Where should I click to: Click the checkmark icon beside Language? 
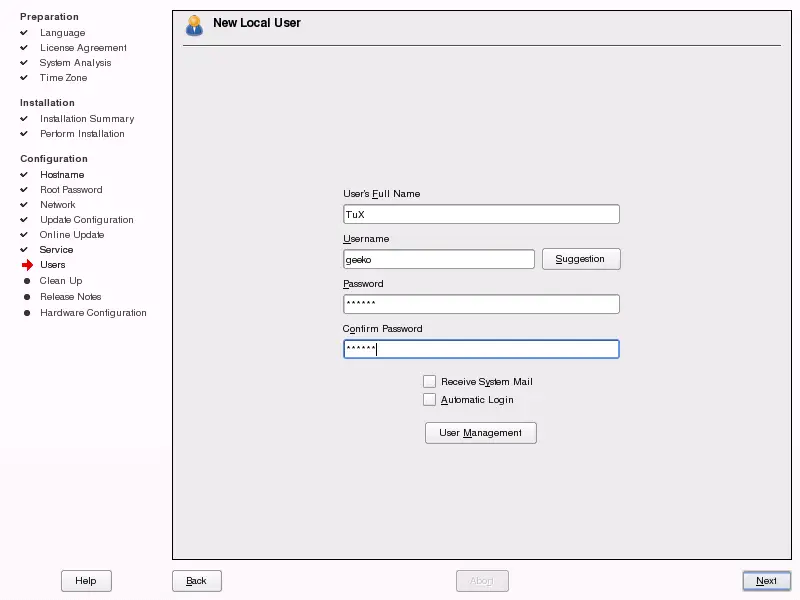[x=24, y=33]
